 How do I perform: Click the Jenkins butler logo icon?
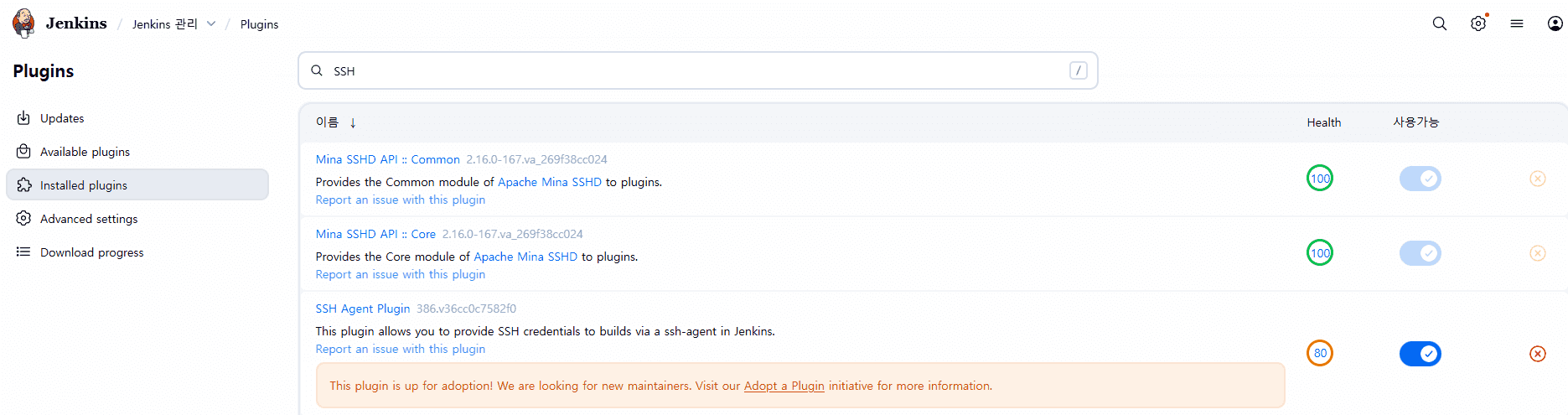23,23
